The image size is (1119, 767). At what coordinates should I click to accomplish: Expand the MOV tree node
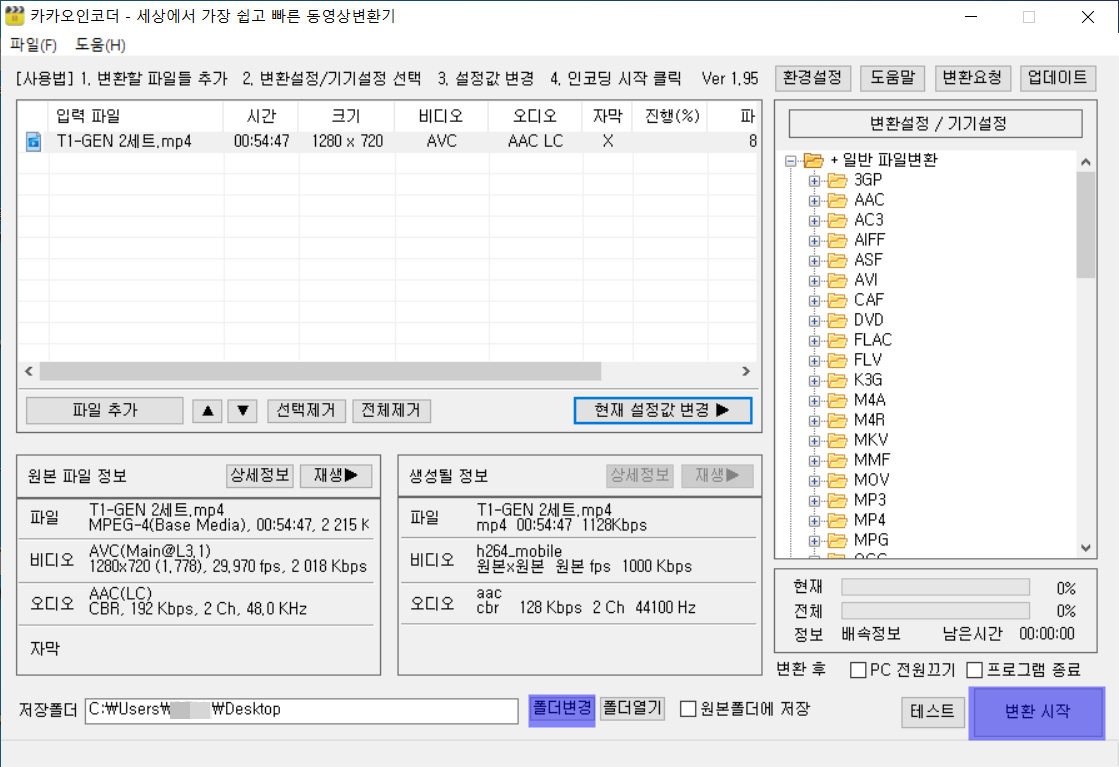click(814, 480)
